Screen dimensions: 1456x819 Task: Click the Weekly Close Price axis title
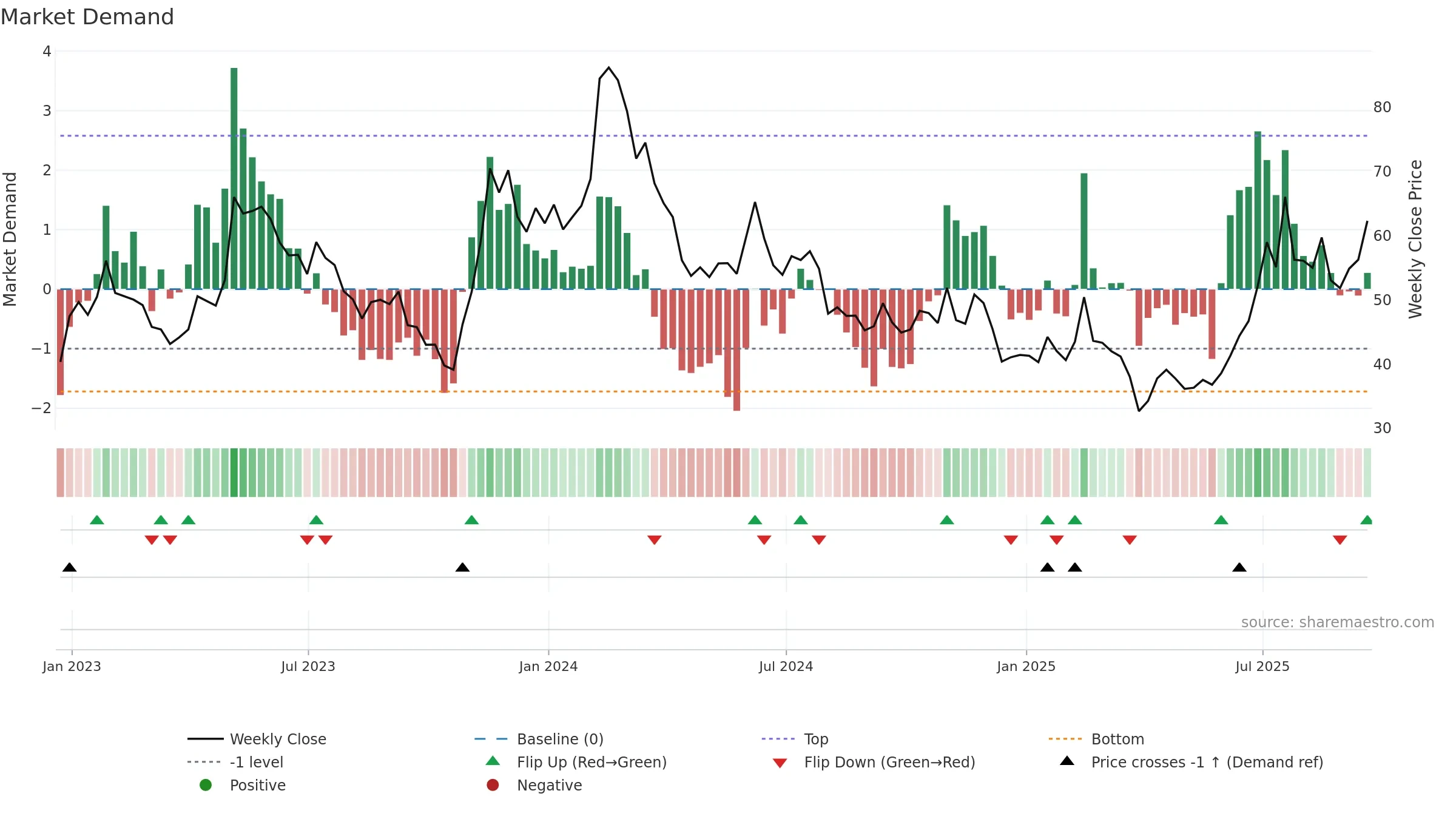click(x=1415, y=239)
